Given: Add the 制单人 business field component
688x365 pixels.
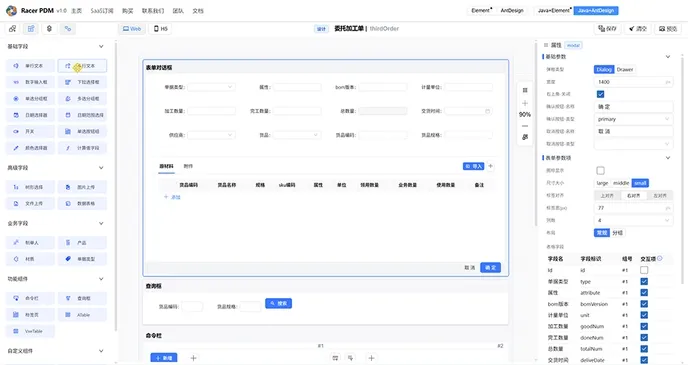Looking at the screenshot, I should (30, 242).
